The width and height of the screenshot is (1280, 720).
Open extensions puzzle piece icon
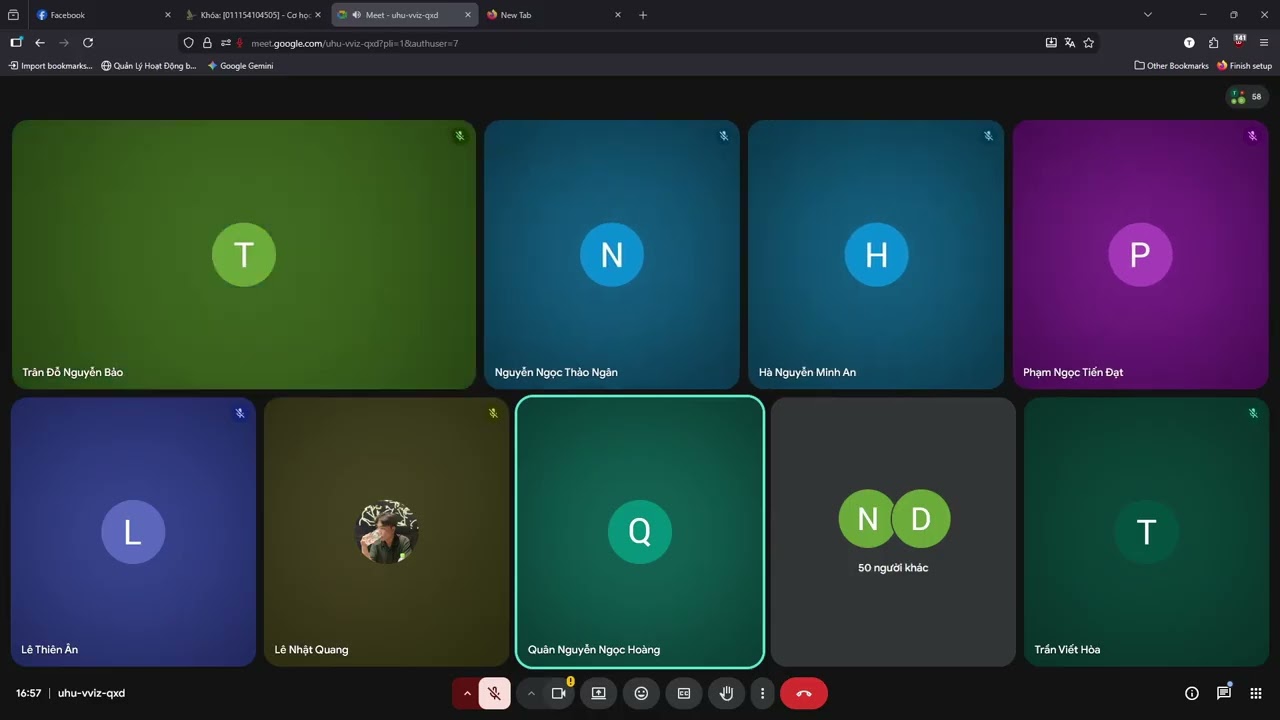(1214, 43)
